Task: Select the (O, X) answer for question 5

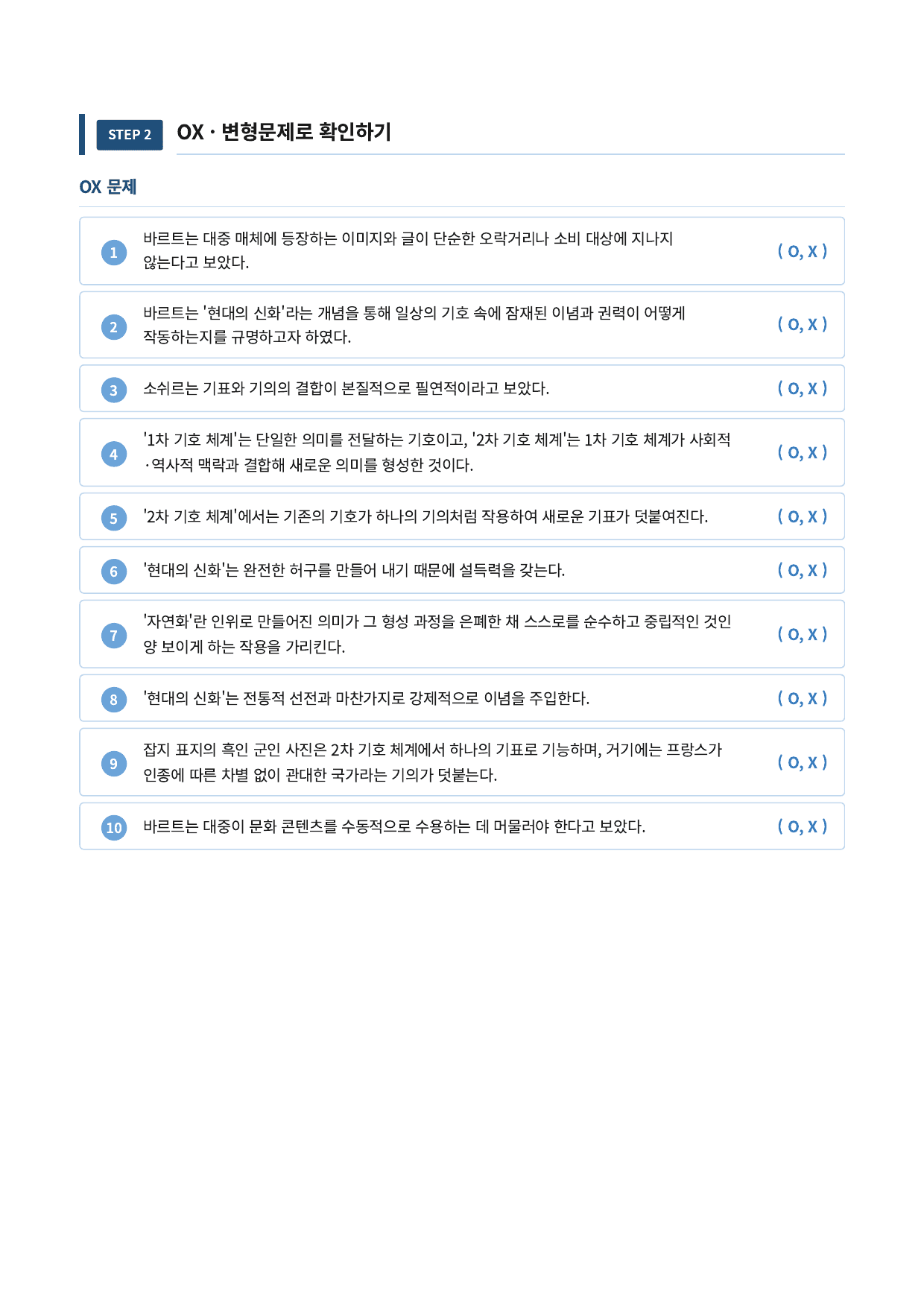Action: tap(803, 516)
